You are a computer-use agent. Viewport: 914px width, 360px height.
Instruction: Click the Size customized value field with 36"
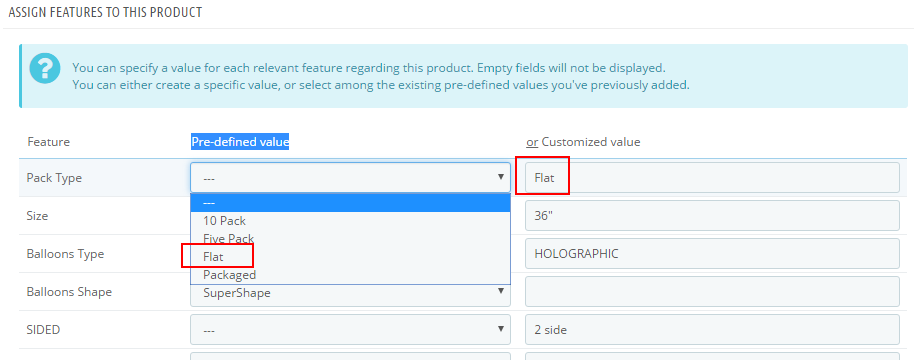(712, 216)
